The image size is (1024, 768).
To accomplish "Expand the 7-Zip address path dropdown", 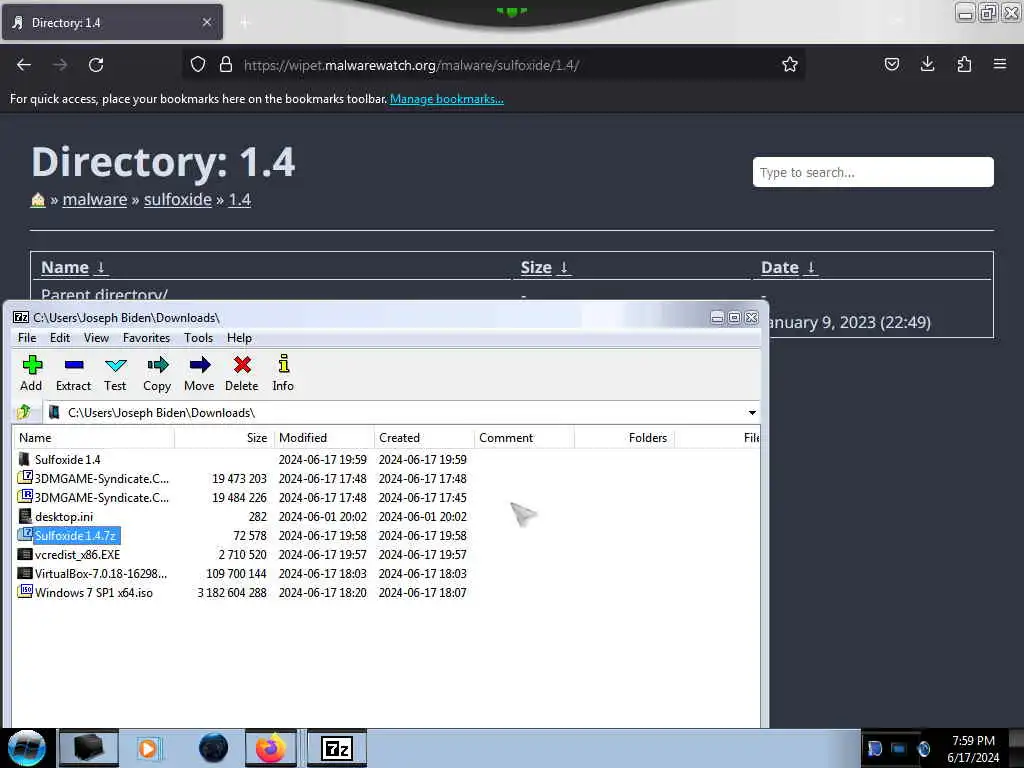I will 752,413.
